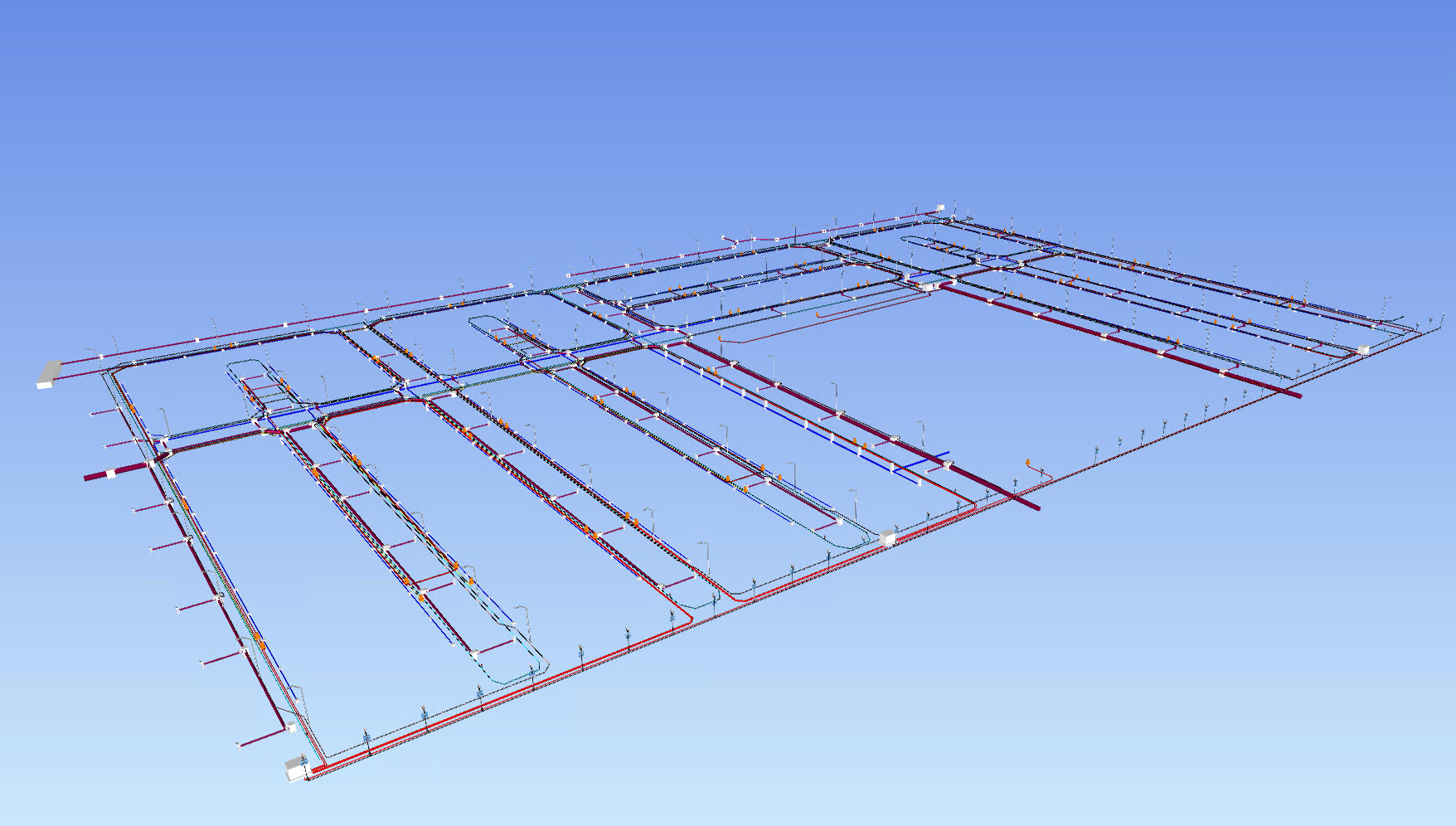This screenshot has height=826, width=1456.
Task: Select the gray box at far-left pipe end
Action: (49, 374)
